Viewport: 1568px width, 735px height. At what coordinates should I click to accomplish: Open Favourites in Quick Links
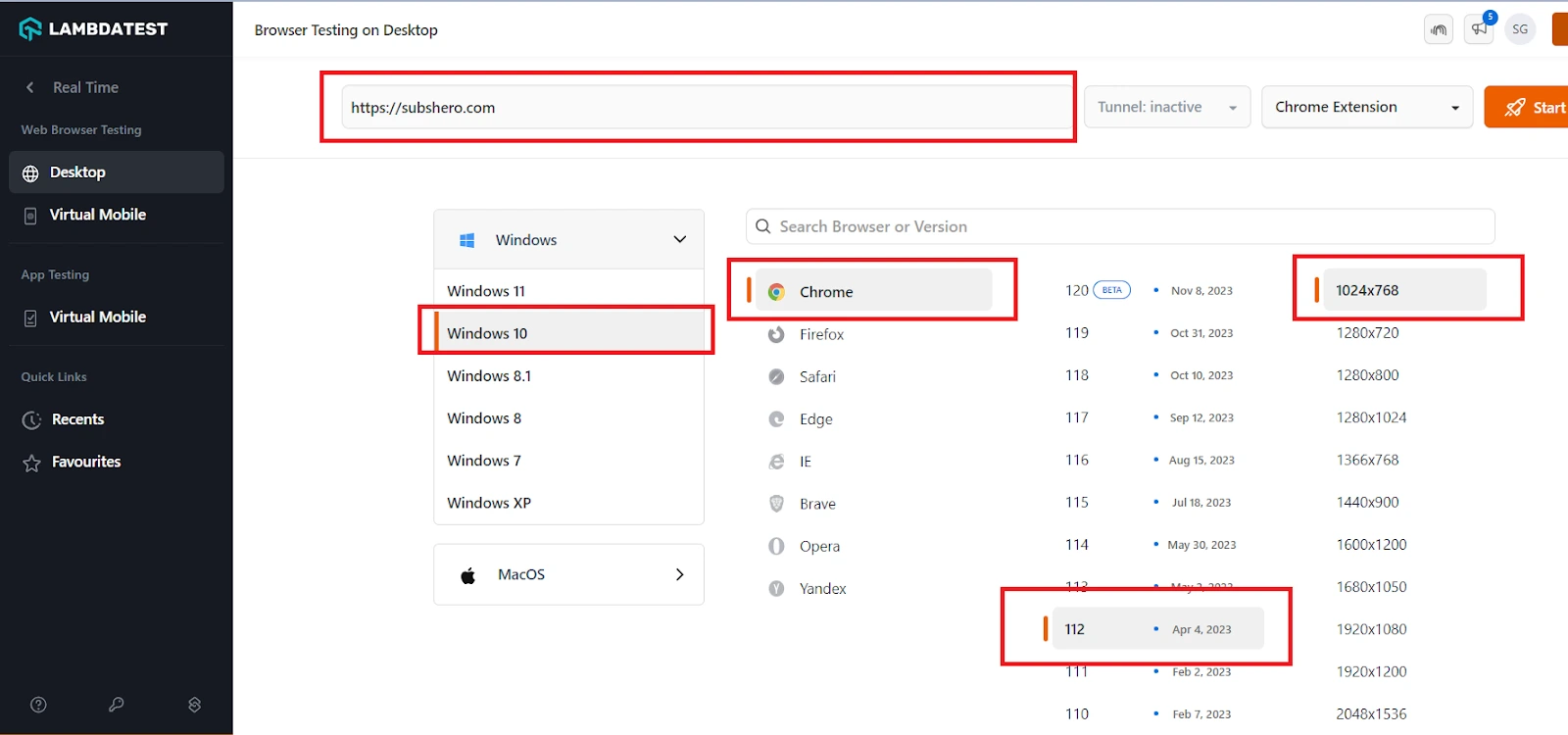85,462
